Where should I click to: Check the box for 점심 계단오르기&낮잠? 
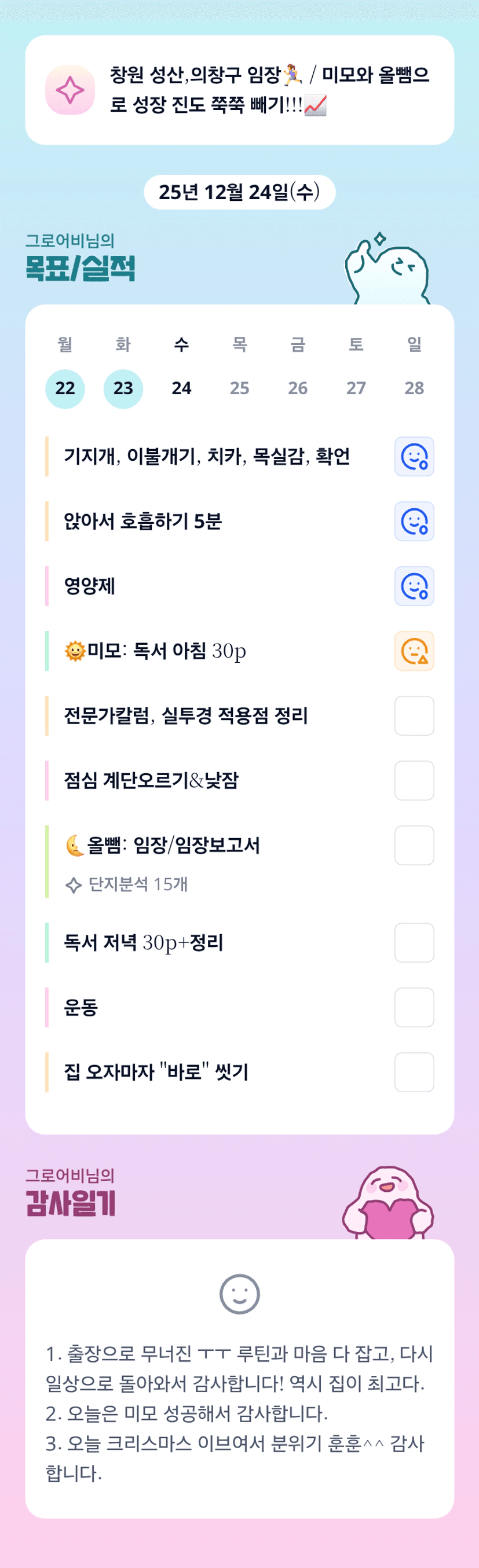[x=414, y=780]
